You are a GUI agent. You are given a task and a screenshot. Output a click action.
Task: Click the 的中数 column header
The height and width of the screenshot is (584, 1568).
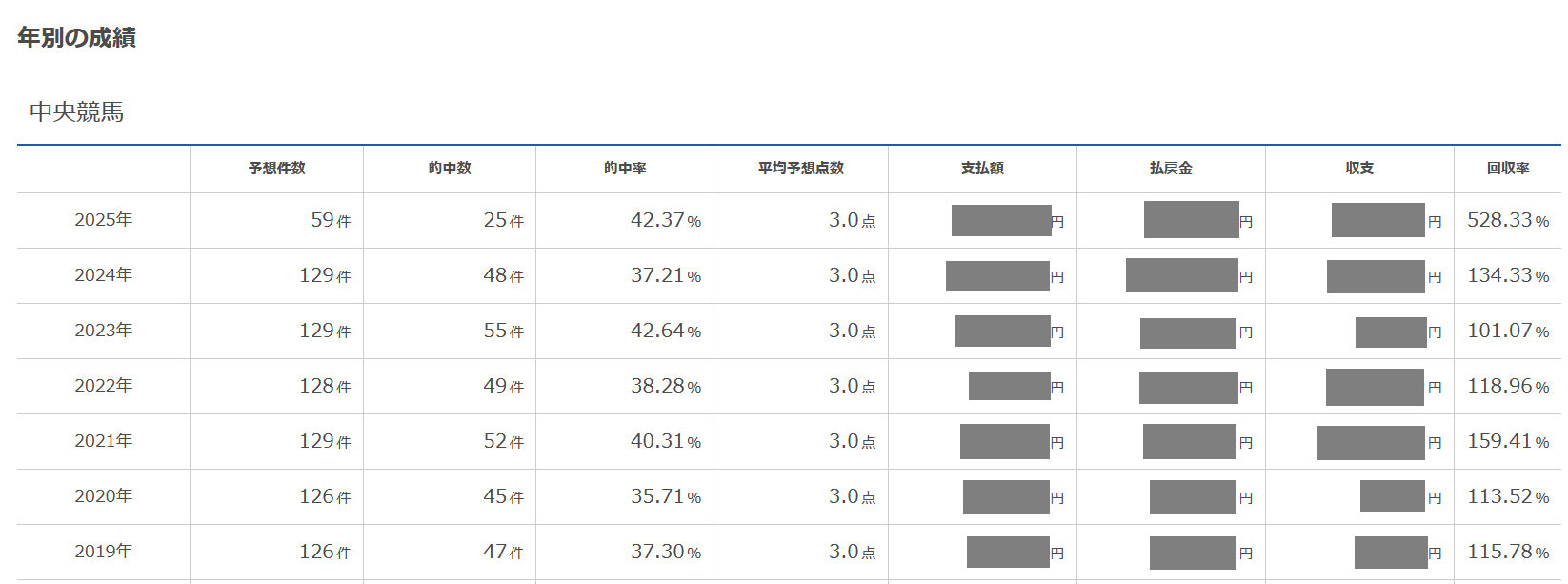450,169
